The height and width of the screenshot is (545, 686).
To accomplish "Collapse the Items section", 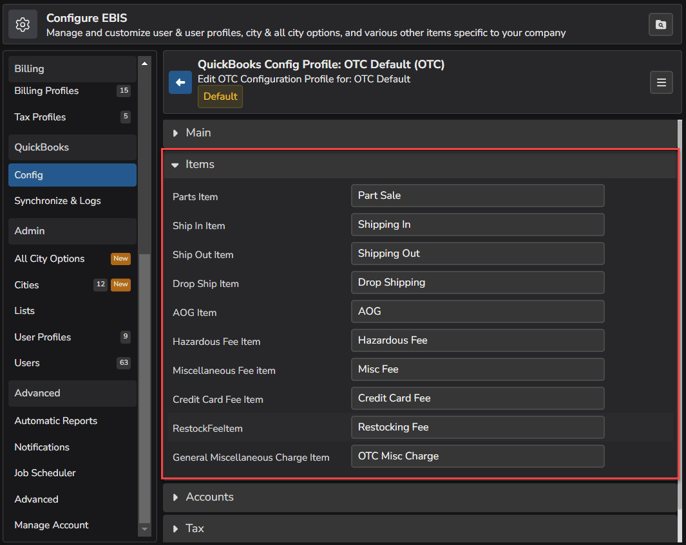I will (x=199, y=165).
